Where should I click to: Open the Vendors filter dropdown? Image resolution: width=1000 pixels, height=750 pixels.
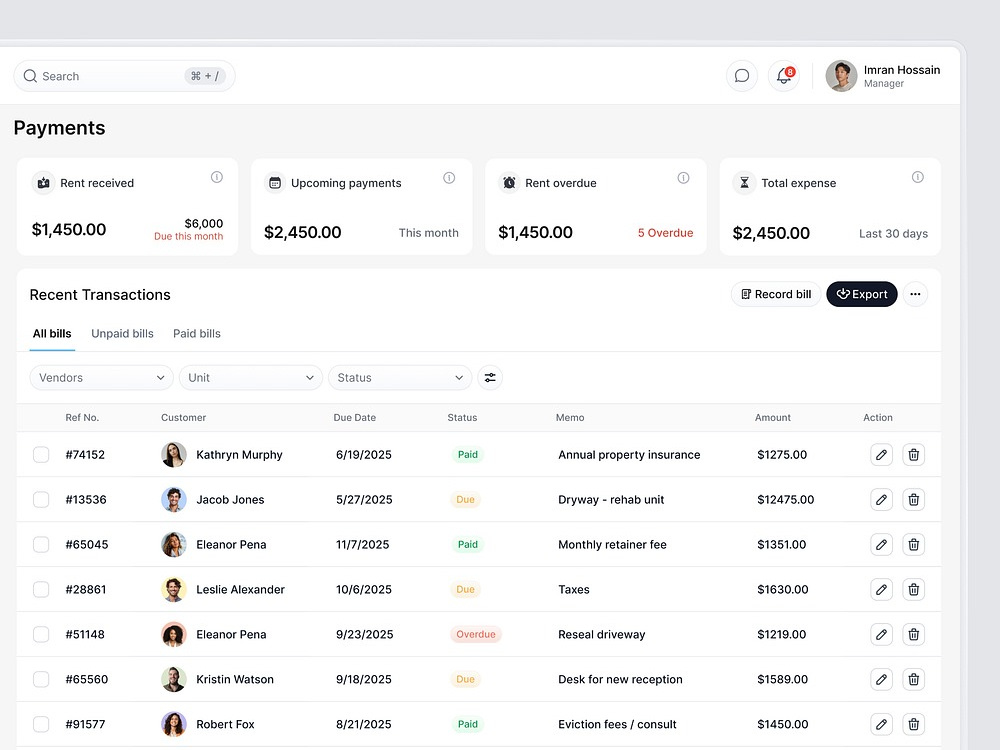pyautogui.click(x=101, y=378)
